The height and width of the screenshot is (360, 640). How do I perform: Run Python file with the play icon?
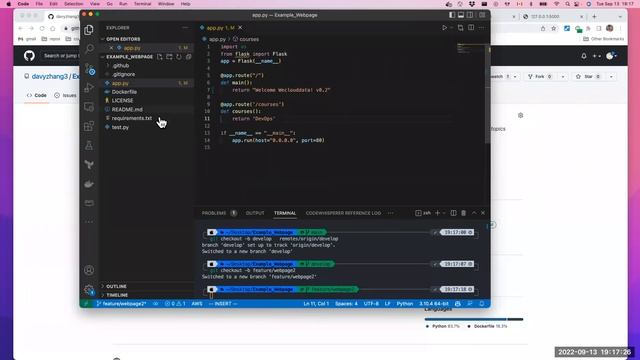pyautogui.click(x=444, y=28)
